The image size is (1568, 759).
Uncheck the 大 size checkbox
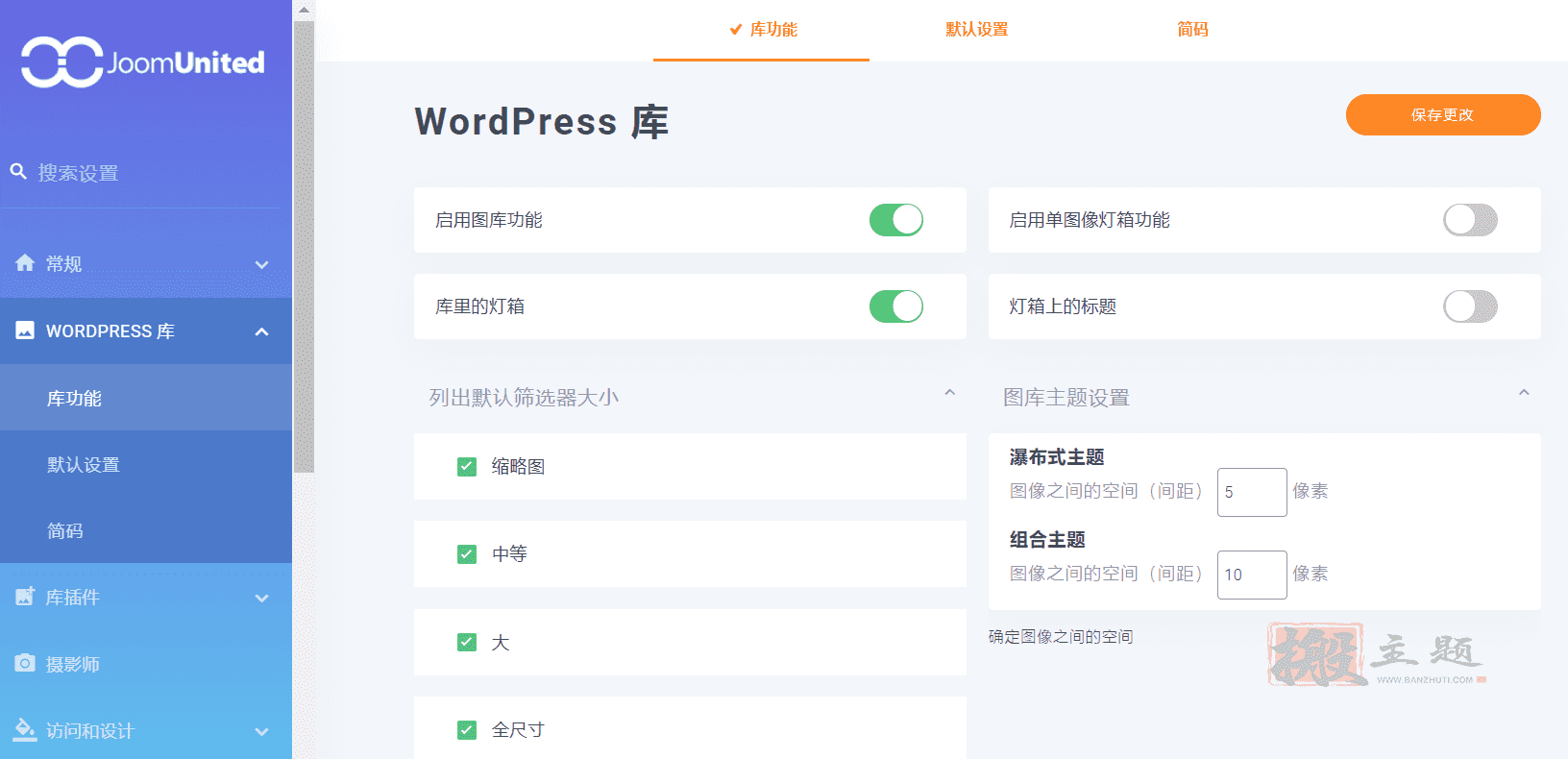[x=467, y=642]
